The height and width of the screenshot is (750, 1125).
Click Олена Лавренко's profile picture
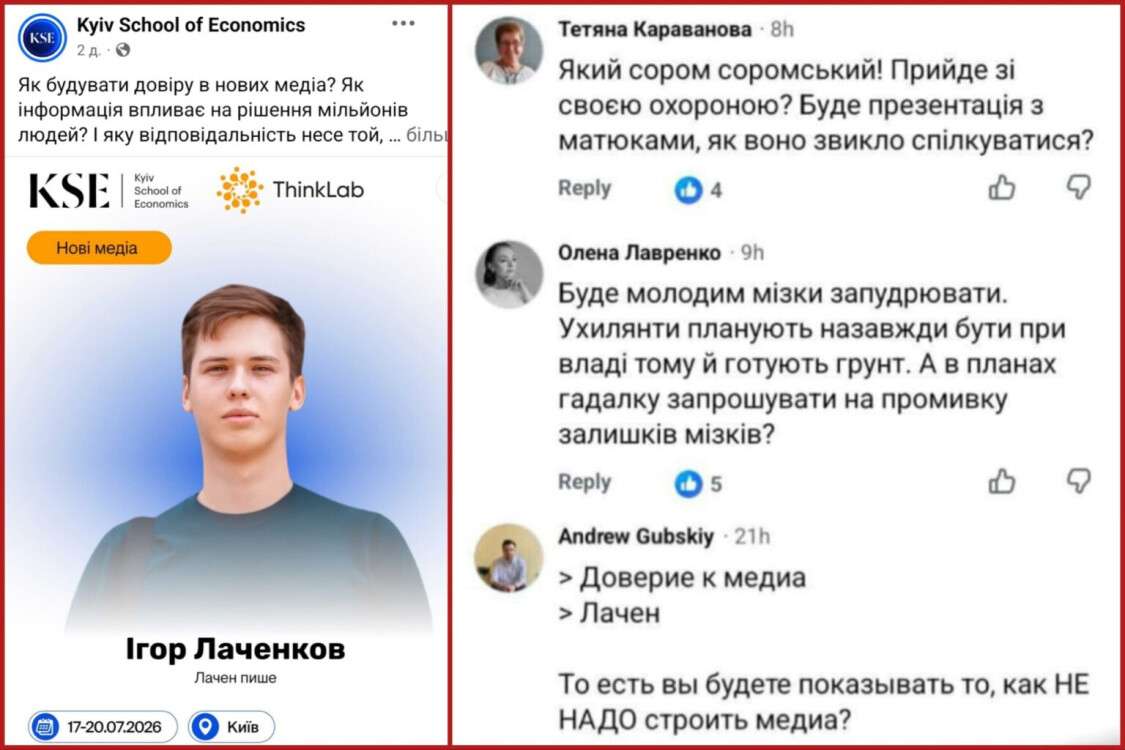pos(509,274)
